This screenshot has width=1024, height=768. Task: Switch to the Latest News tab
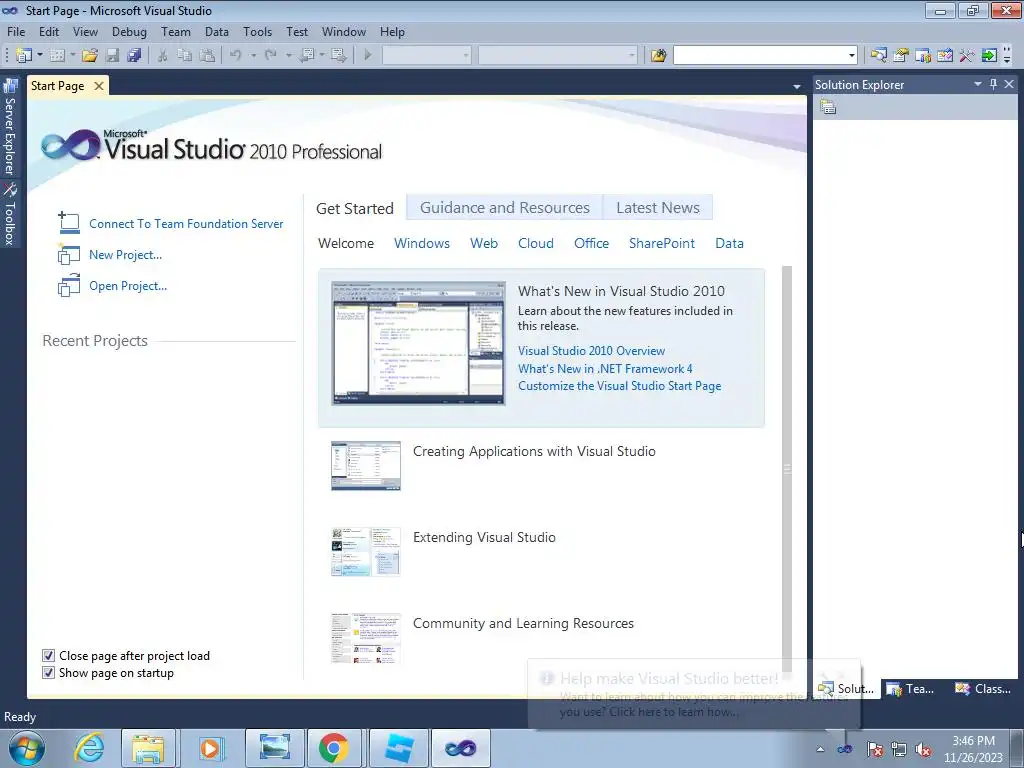tap(658, 208)
